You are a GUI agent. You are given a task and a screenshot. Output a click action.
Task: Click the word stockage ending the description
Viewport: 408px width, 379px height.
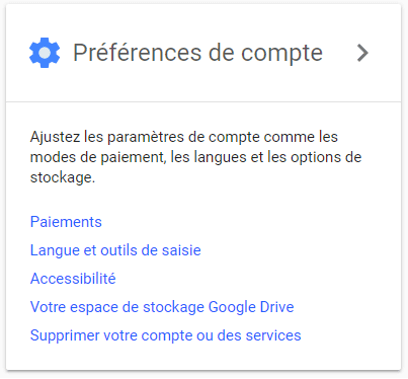point(61,177)
